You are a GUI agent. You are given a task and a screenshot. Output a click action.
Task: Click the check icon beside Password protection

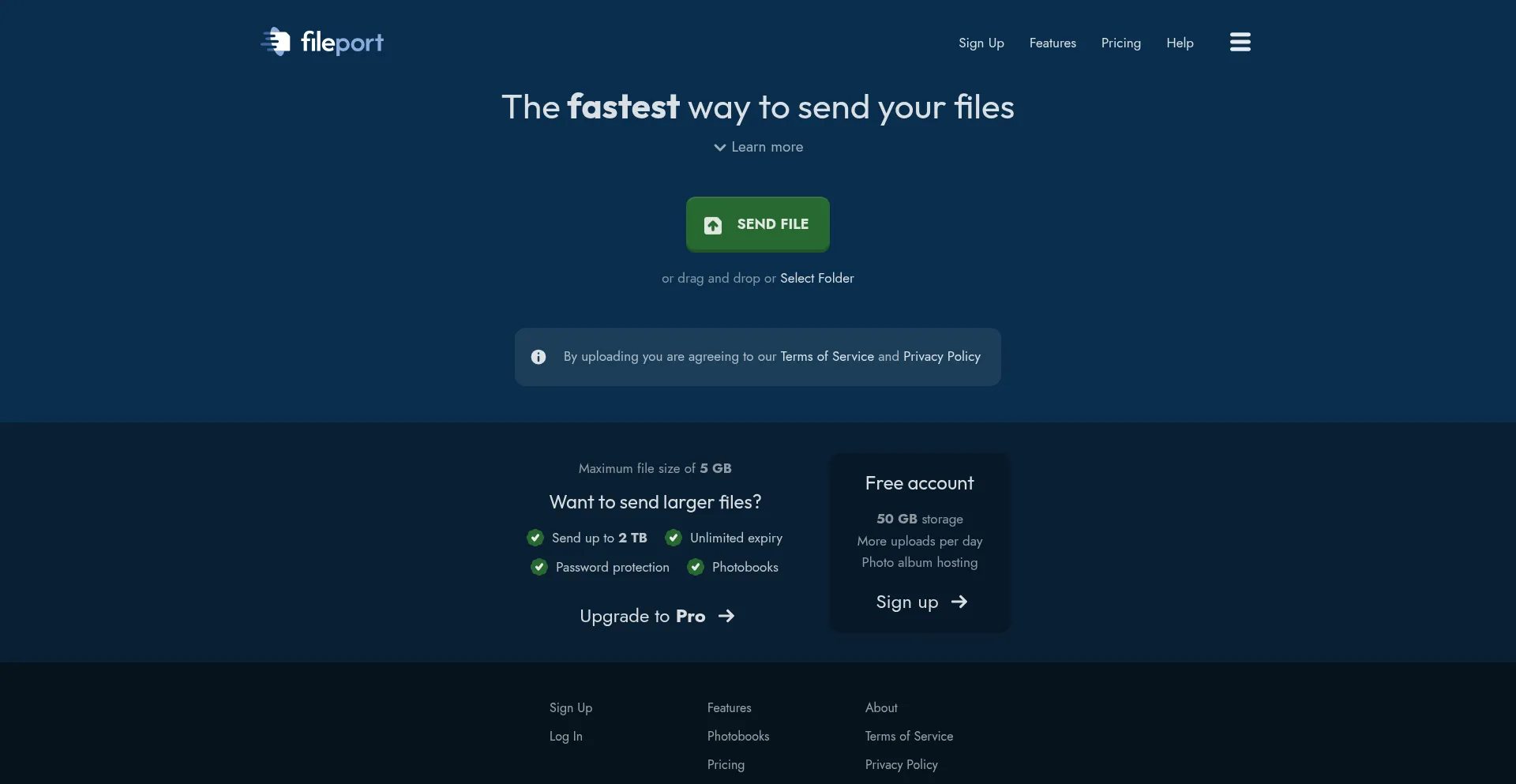click(539, 567)
